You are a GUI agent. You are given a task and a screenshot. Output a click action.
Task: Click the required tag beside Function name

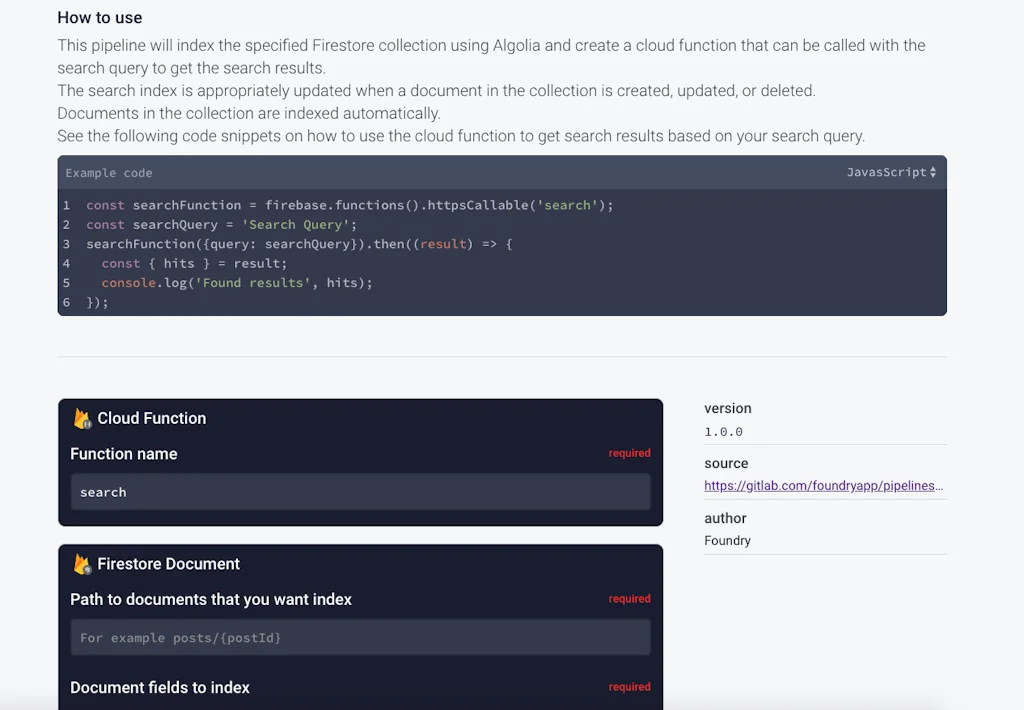coord(629,454)
